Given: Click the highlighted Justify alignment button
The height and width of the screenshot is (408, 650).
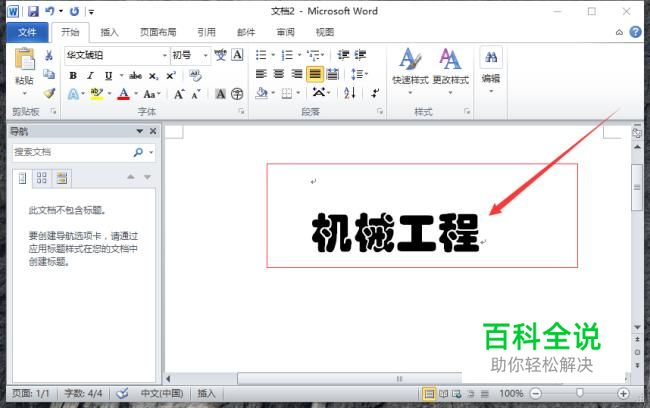Looking at the screenshot, I should click(315, 74).
